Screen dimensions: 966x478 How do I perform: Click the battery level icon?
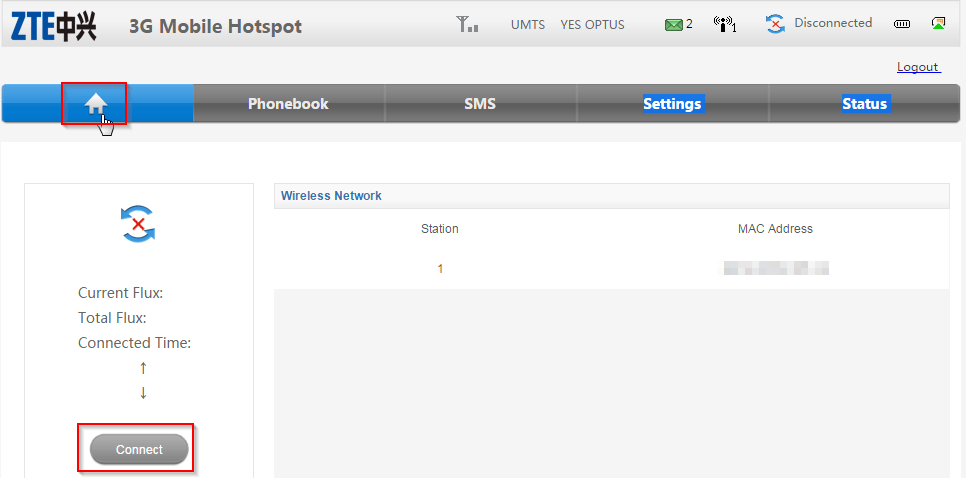[x=902, y=24]
